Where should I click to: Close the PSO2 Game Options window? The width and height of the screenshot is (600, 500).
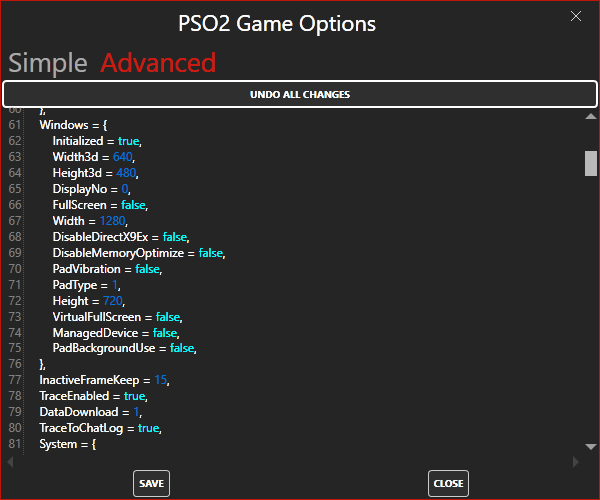pyautogui.click(x=576, y=16)
